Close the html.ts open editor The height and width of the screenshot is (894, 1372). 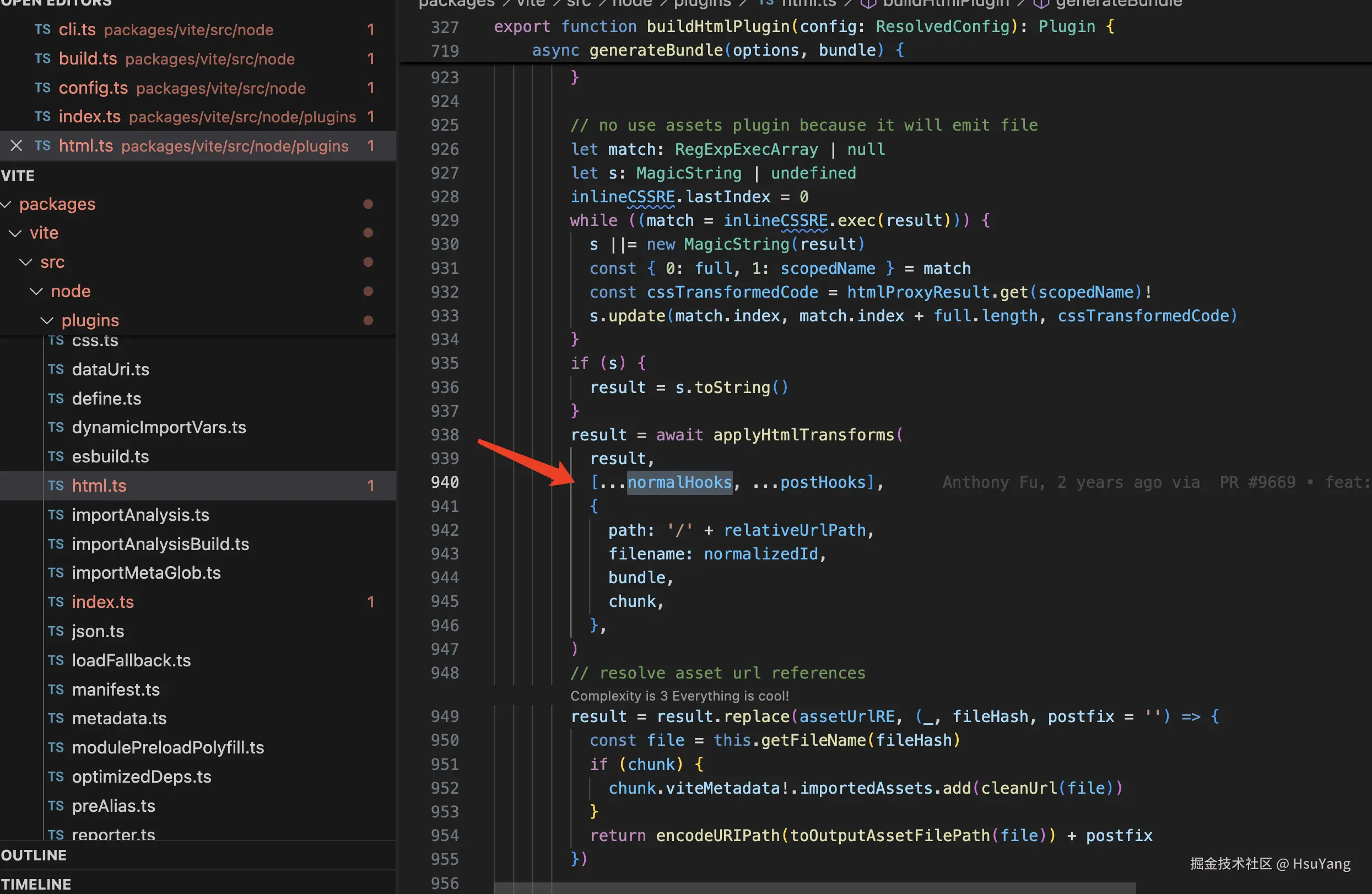16,146
